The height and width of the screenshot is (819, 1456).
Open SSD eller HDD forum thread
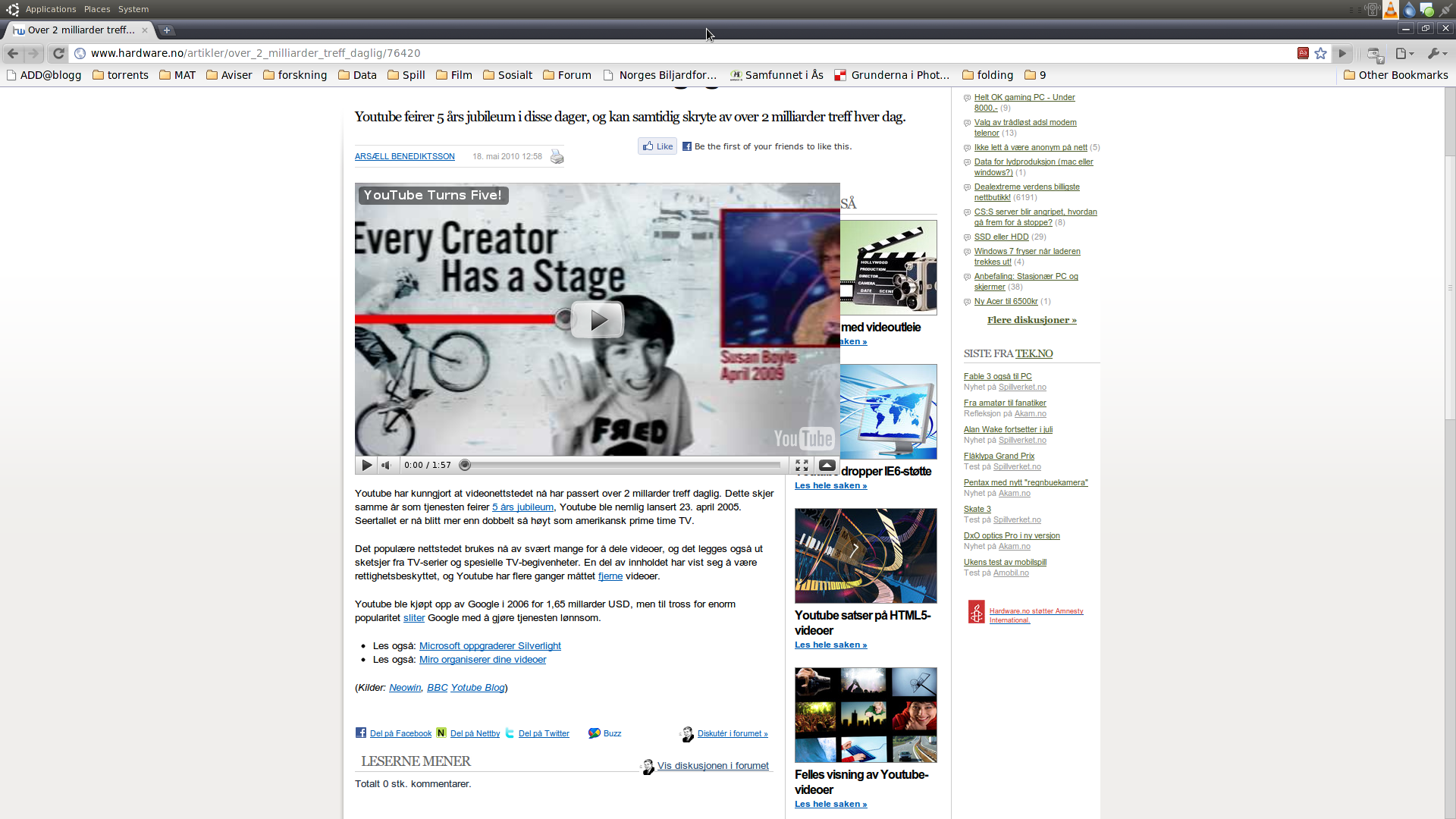[1001, 237]
